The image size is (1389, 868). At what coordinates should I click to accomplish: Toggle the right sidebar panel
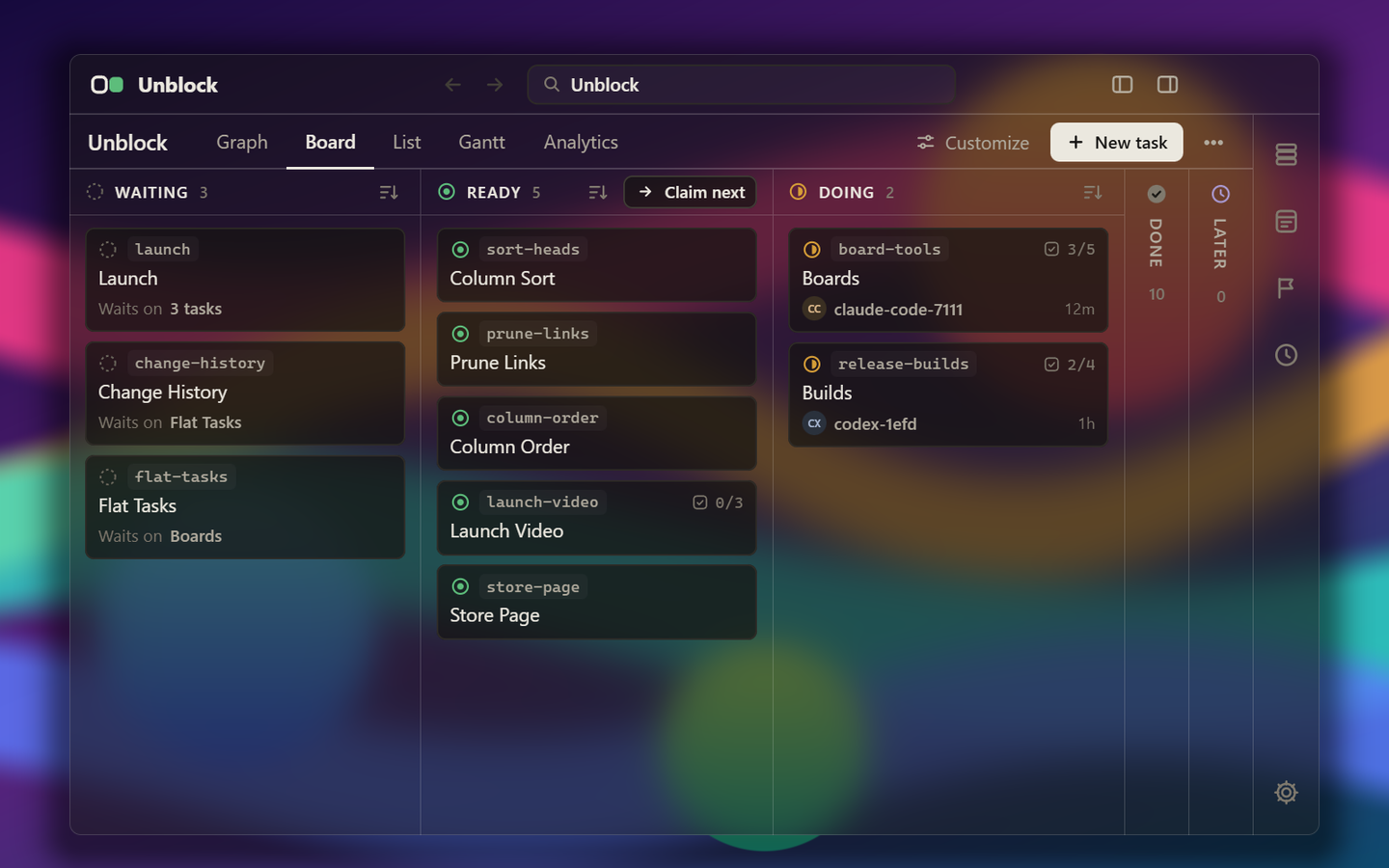pyautogui.click(x=1167, y=85)
